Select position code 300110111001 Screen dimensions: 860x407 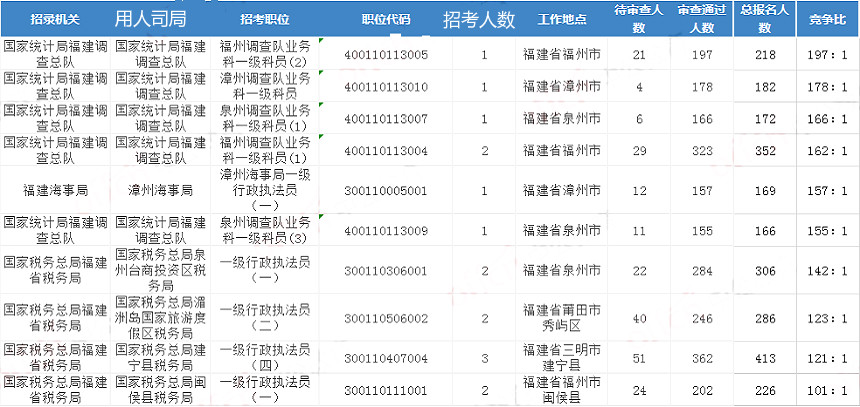coord(386,391)
